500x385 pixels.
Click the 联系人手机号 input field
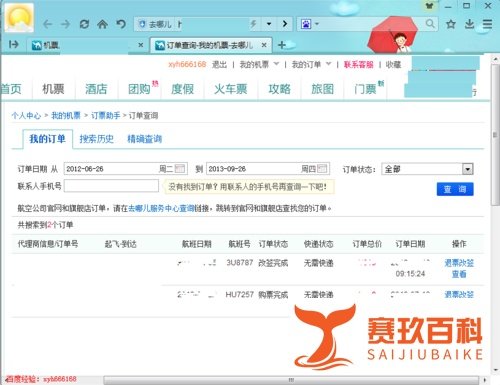(x=111, y=186)
